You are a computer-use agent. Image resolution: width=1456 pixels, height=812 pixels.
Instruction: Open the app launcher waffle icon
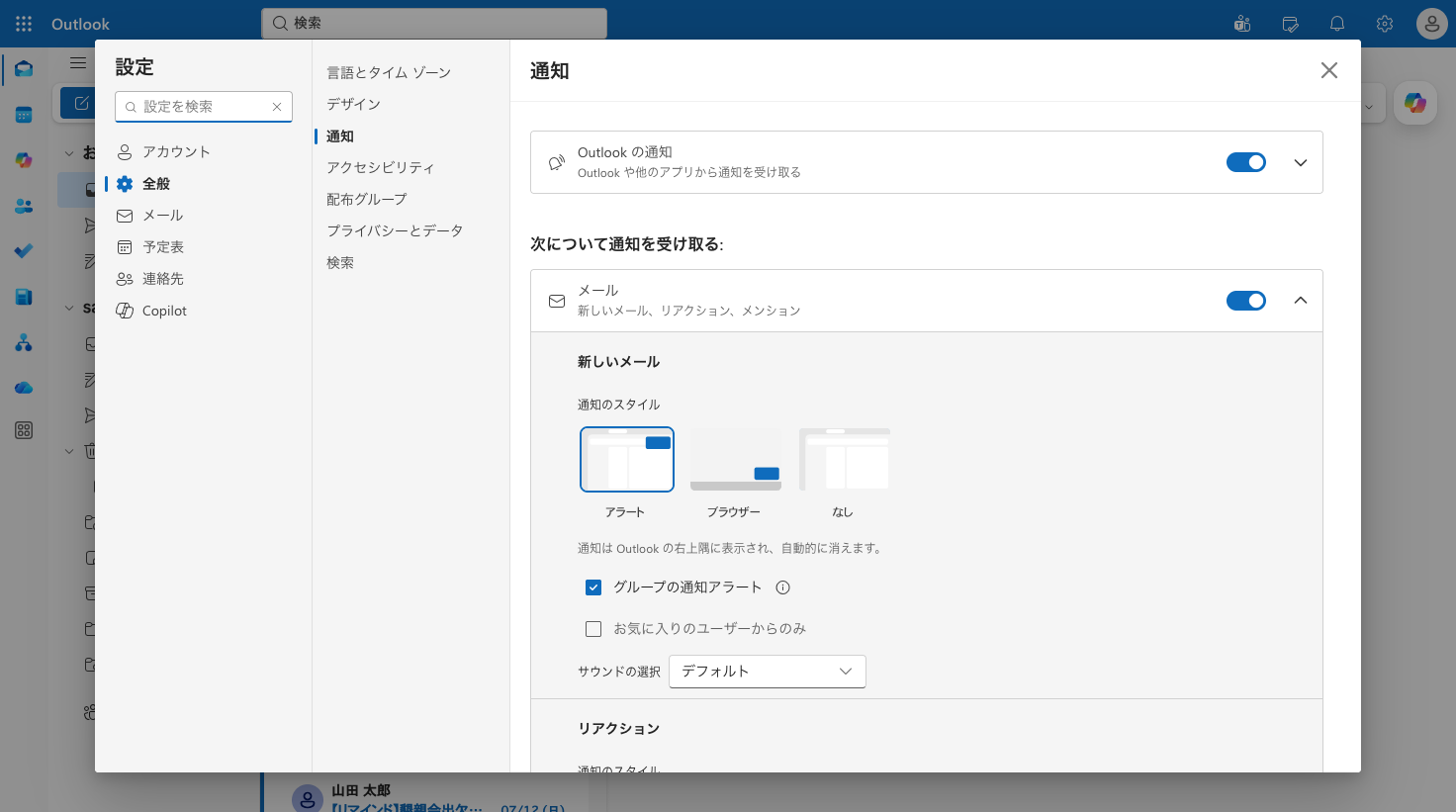pos(24,24)
